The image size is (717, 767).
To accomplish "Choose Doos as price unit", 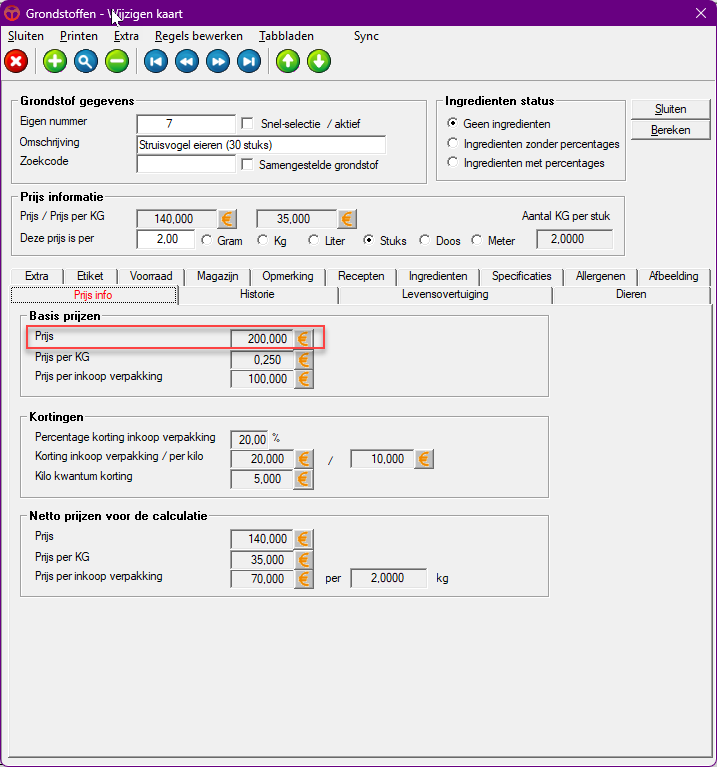I will click(424, 240).
